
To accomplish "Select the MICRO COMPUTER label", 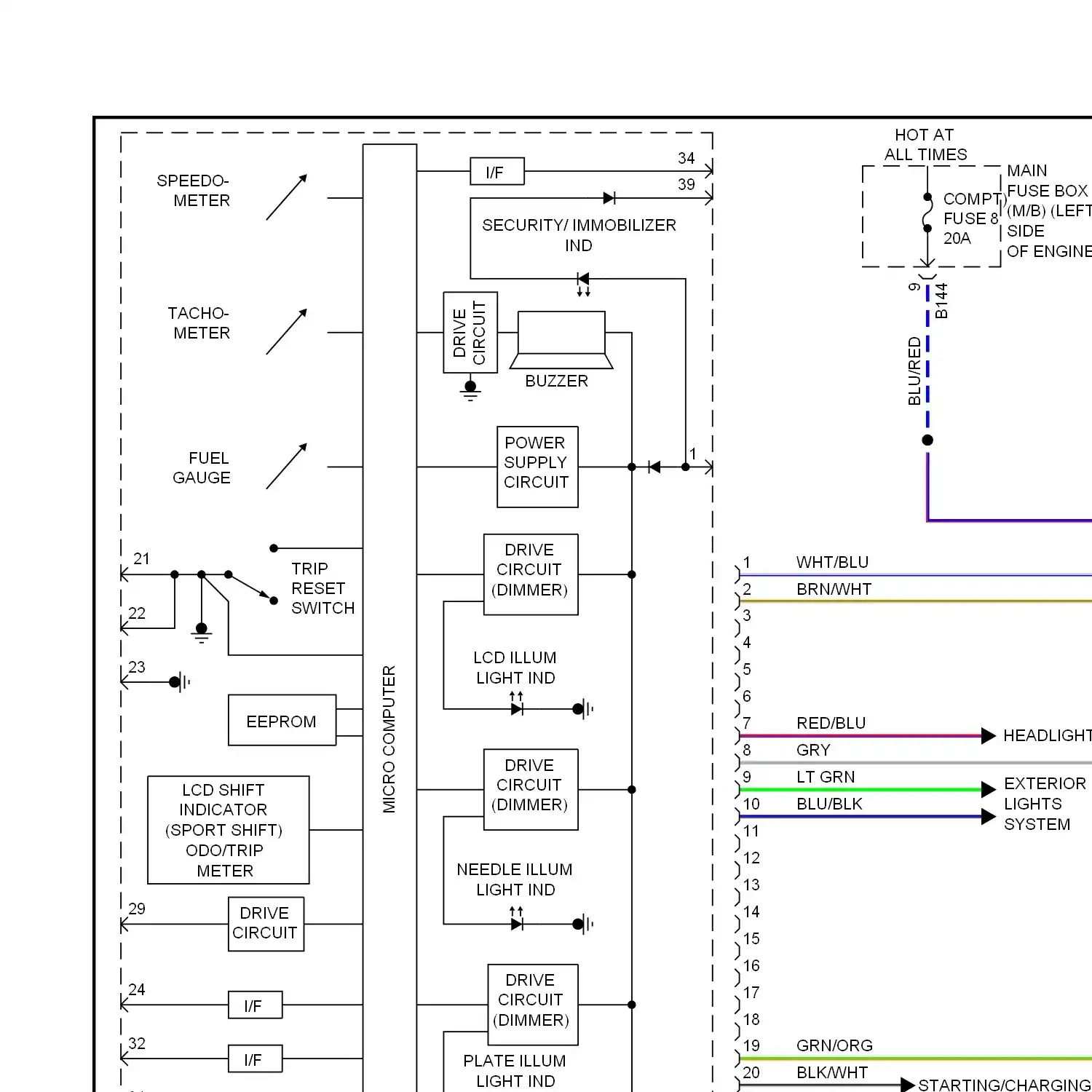I will (x=389, y=739).
